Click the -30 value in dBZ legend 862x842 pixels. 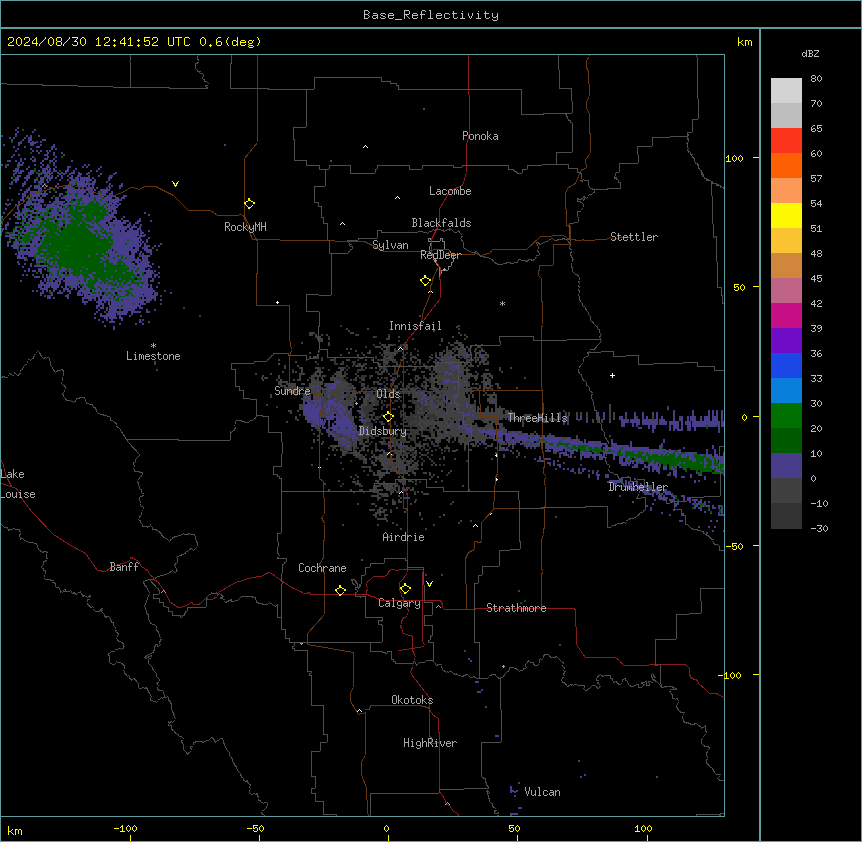pos(819,528)
